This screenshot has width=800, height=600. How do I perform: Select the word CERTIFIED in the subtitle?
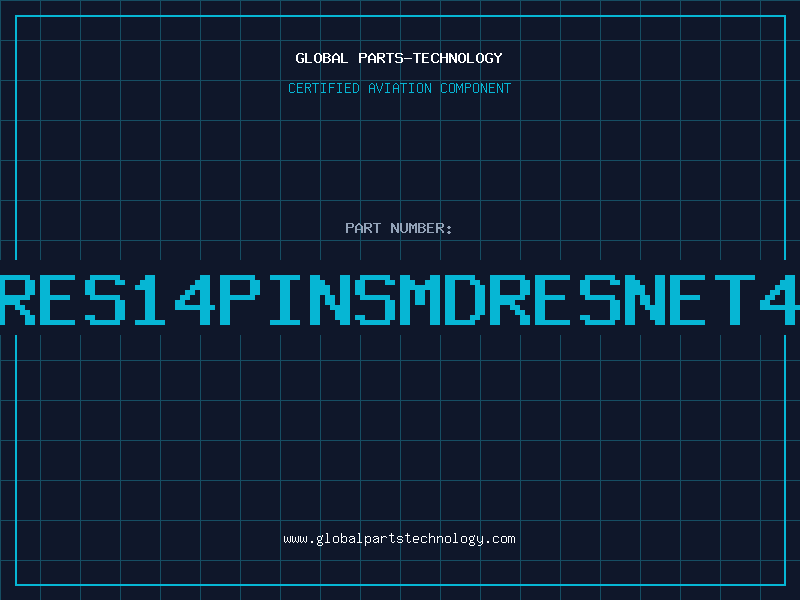point(324,88)
